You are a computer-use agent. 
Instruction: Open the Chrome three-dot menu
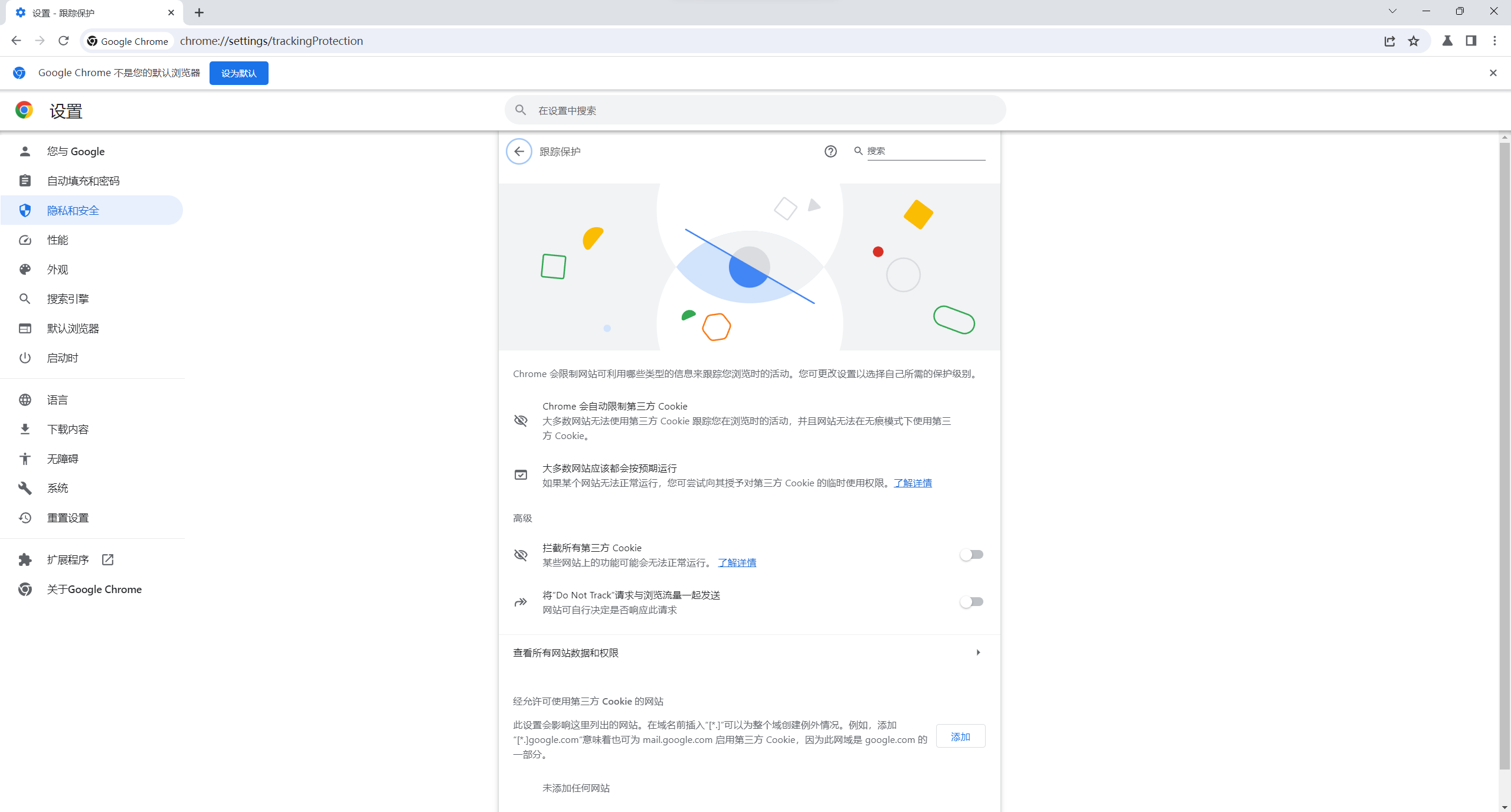click(x=1494, y=41)
